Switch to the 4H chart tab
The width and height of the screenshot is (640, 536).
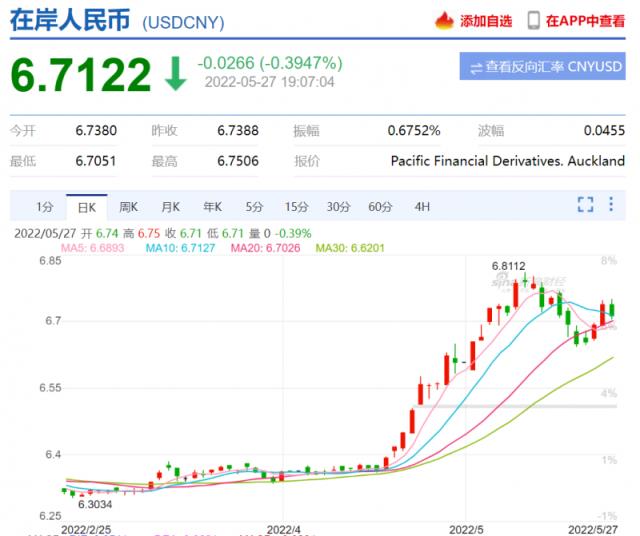pos(422,207)
